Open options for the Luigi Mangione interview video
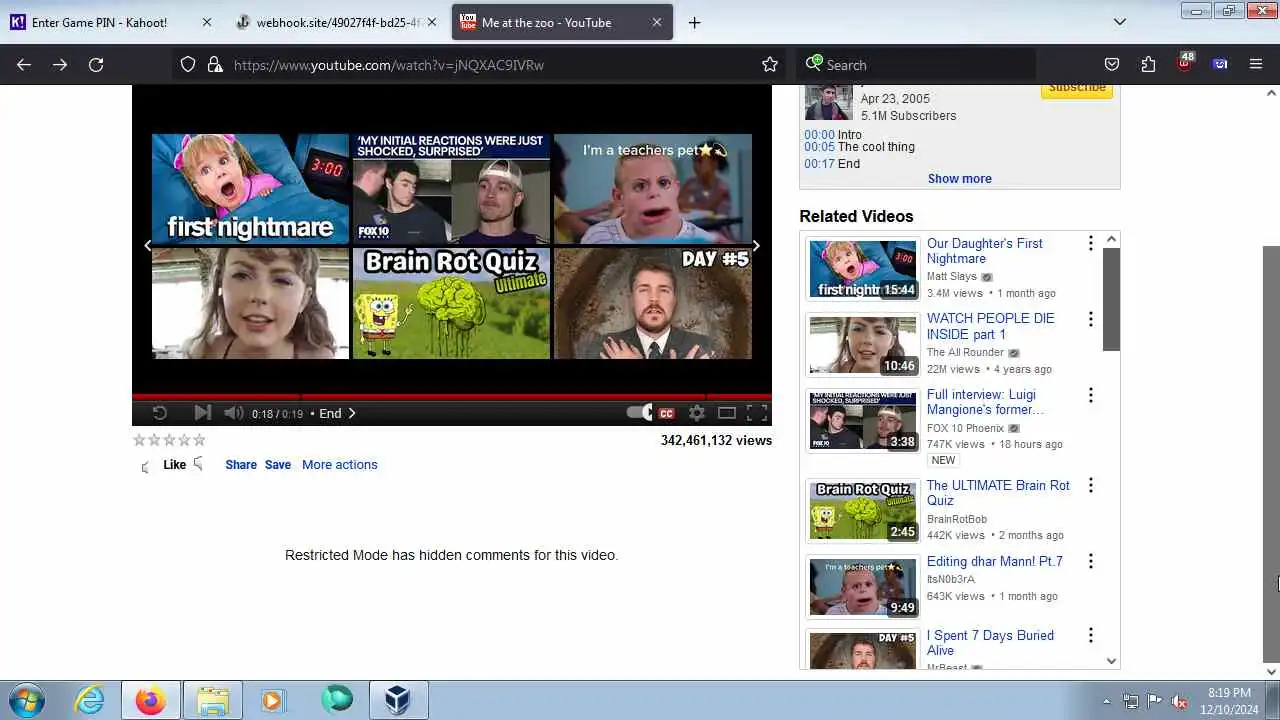Viewport: 1280px width, 720px height. coord(1090,395)
